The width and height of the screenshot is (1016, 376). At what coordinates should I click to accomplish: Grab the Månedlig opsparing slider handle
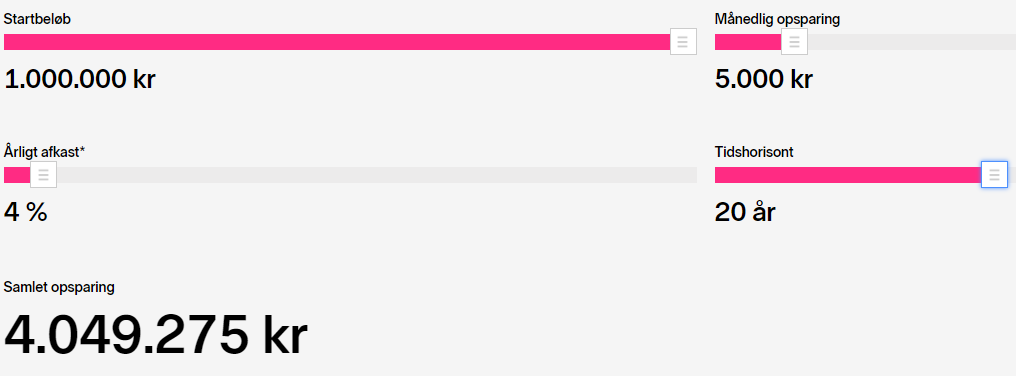(x=794, y=42)
